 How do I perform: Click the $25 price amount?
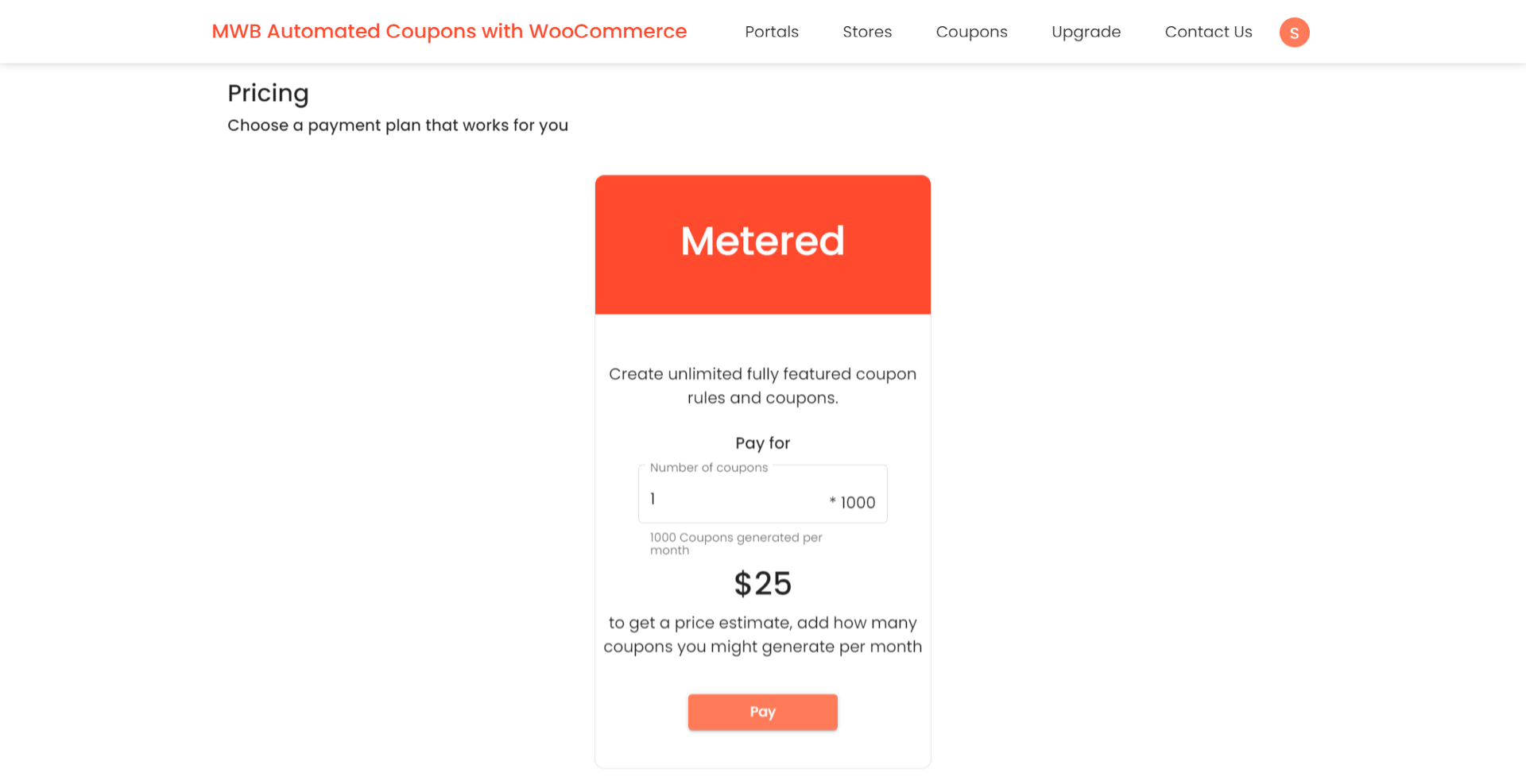762,584
